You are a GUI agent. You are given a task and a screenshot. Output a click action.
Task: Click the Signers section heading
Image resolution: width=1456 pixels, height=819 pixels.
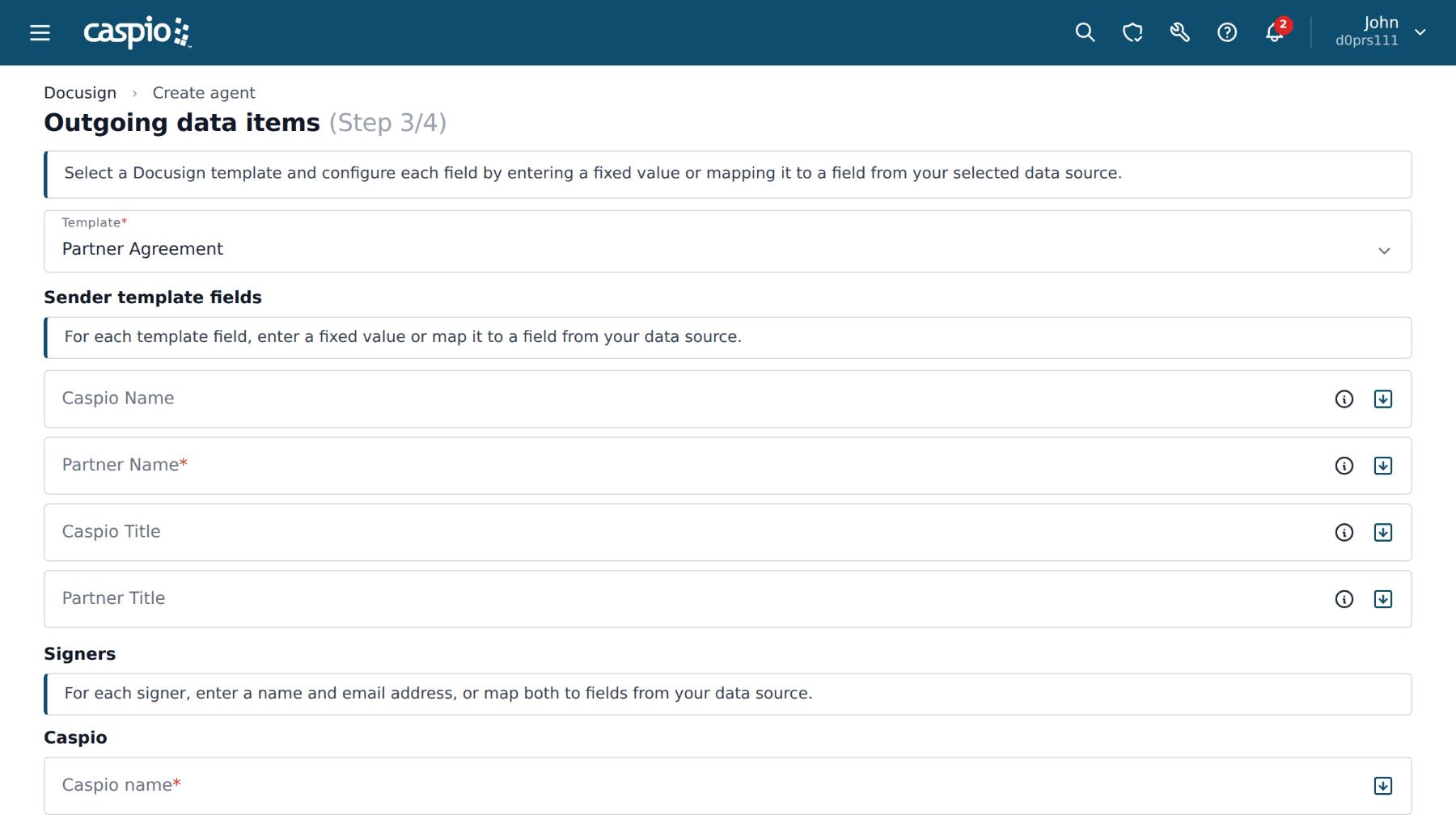[79, 654]
